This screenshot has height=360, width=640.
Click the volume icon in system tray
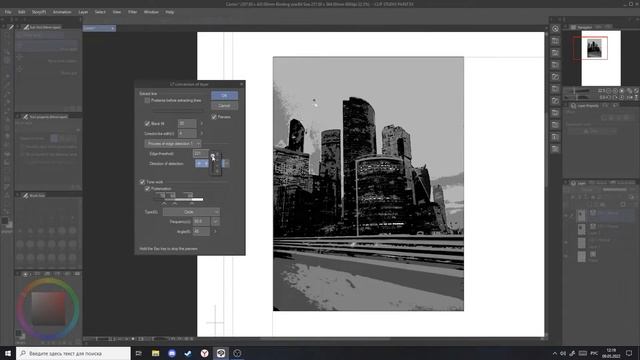(x=563, y=353)
